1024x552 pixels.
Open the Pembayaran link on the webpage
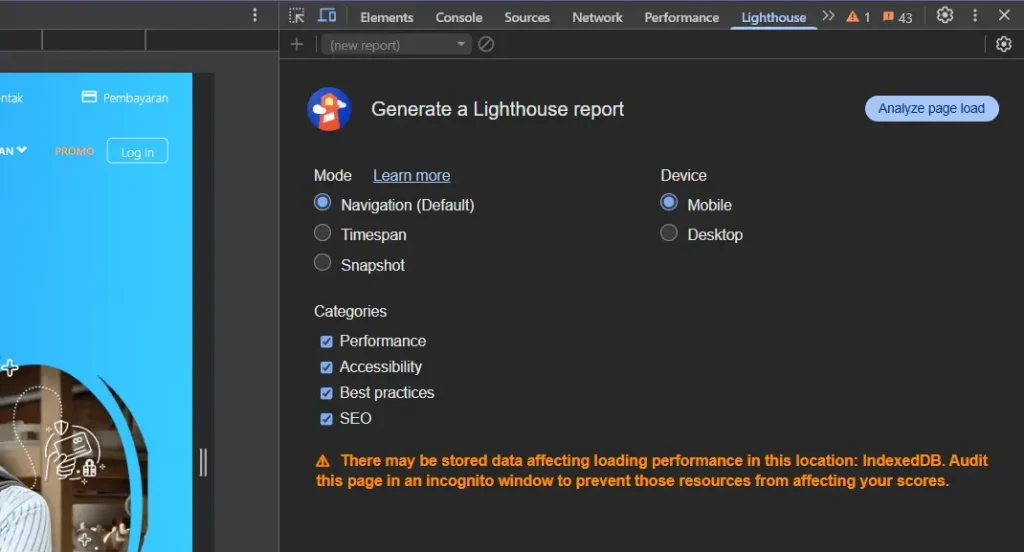pos(135,98)
